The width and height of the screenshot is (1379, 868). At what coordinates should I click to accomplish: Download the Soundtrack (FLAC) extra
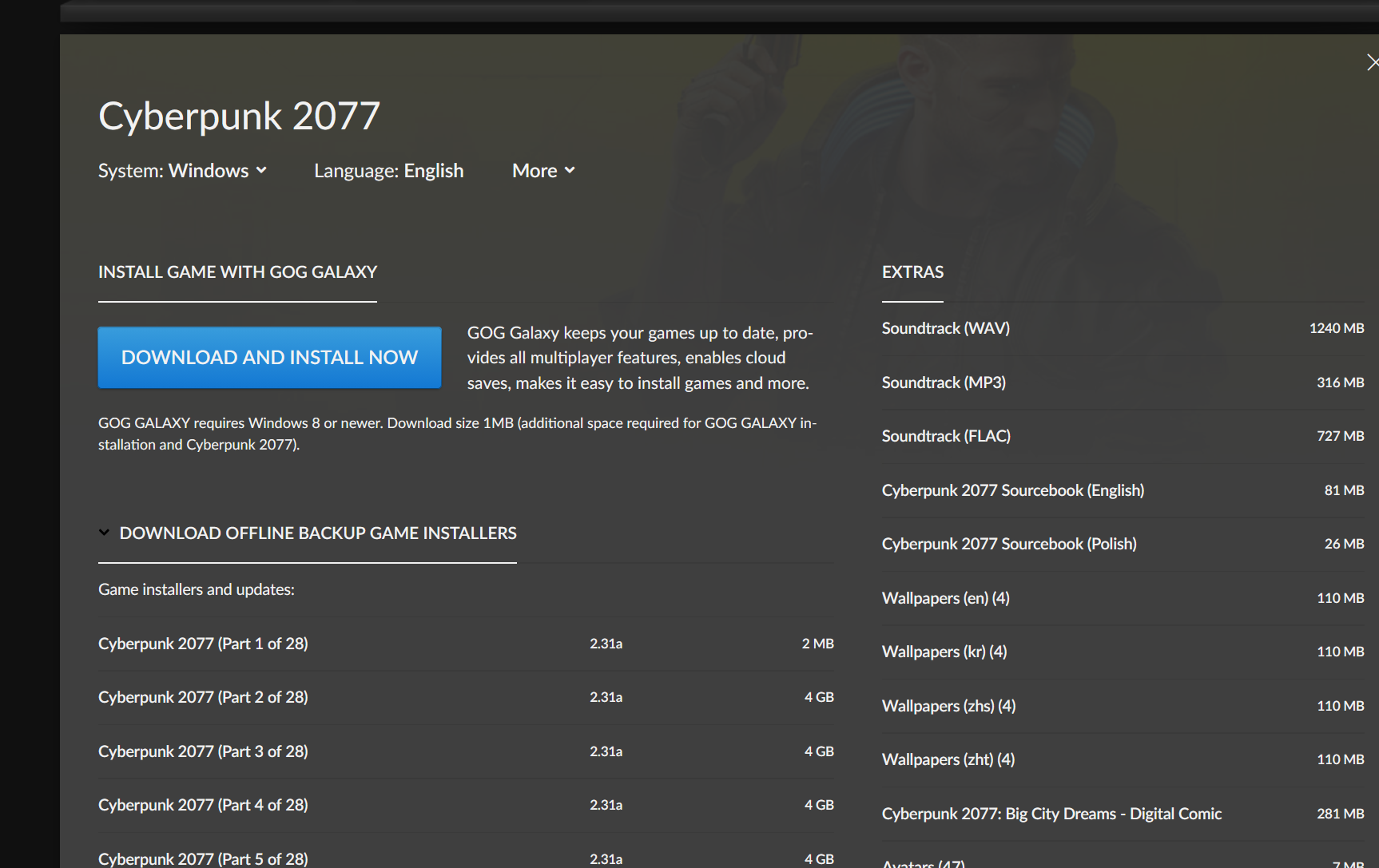[1123, 436]
